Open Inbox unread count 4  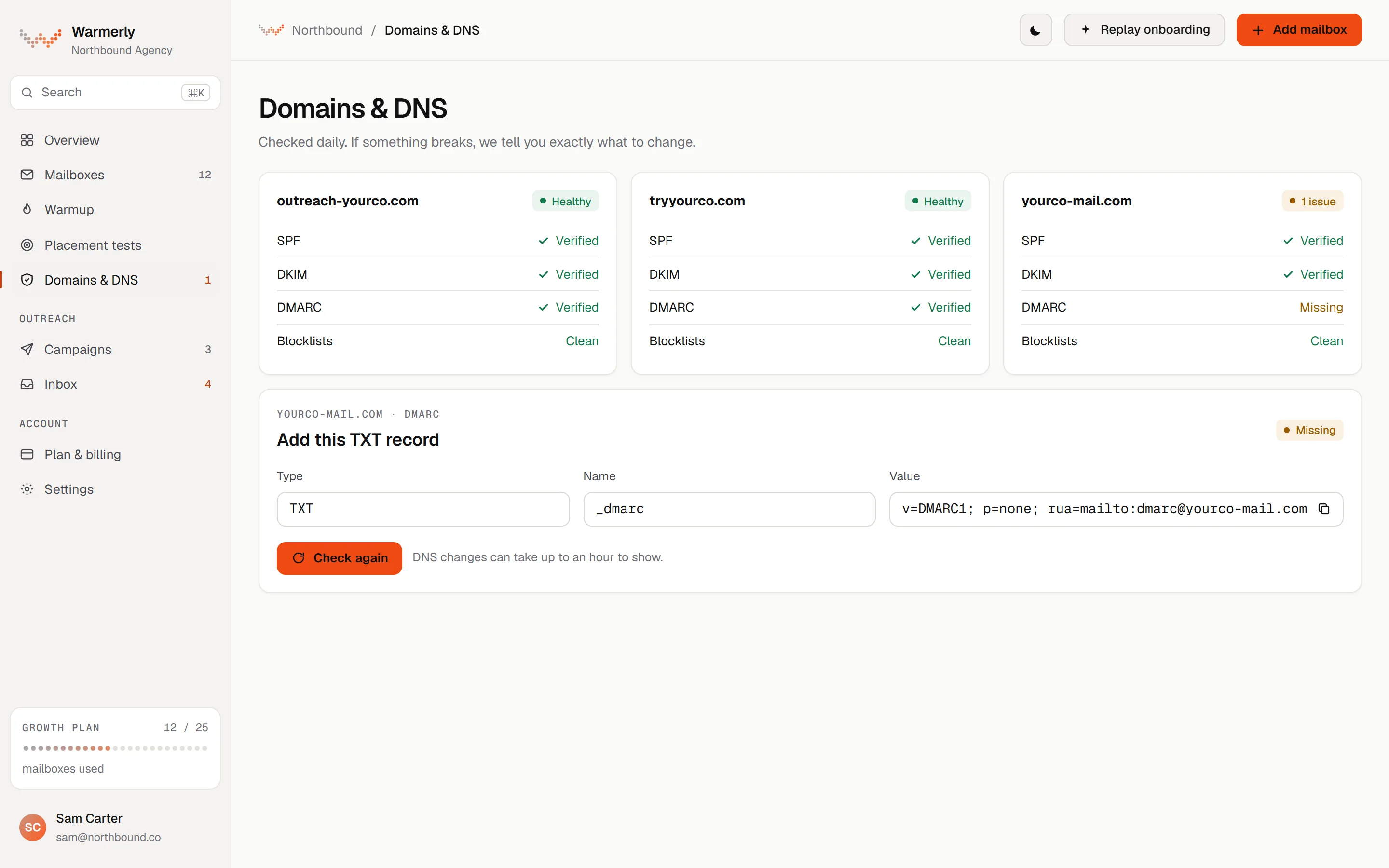point(208,384)
